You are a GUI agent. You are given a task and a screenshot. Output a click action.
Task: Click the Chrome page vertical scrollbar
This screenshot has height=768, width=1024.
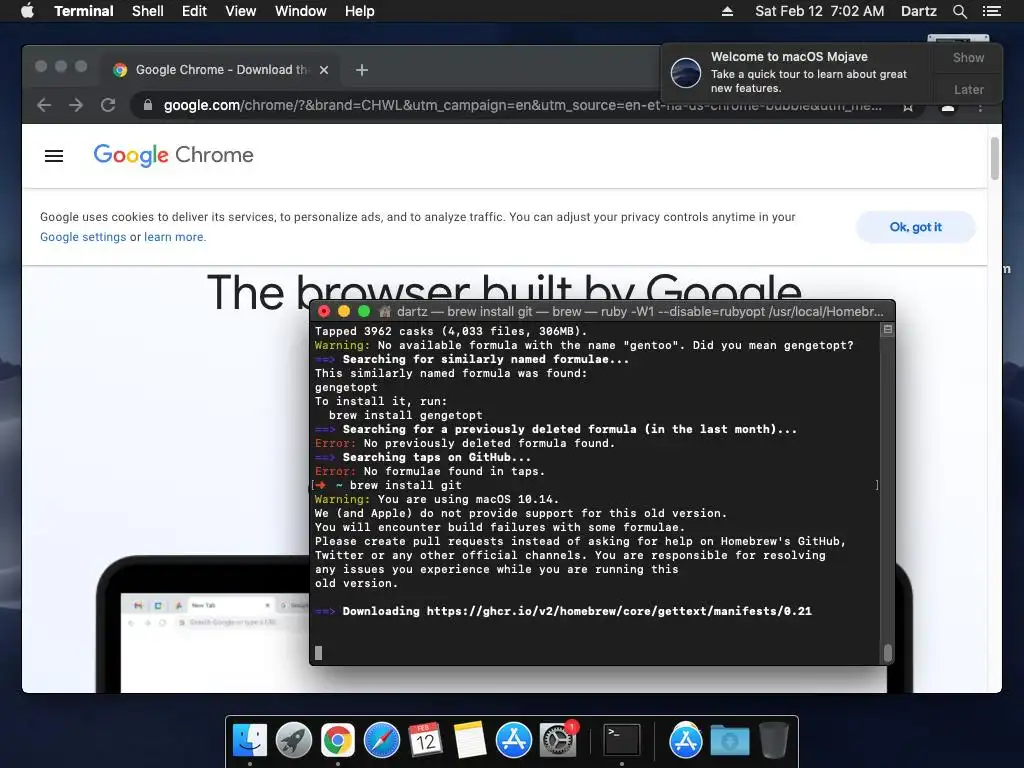point(995,158)
